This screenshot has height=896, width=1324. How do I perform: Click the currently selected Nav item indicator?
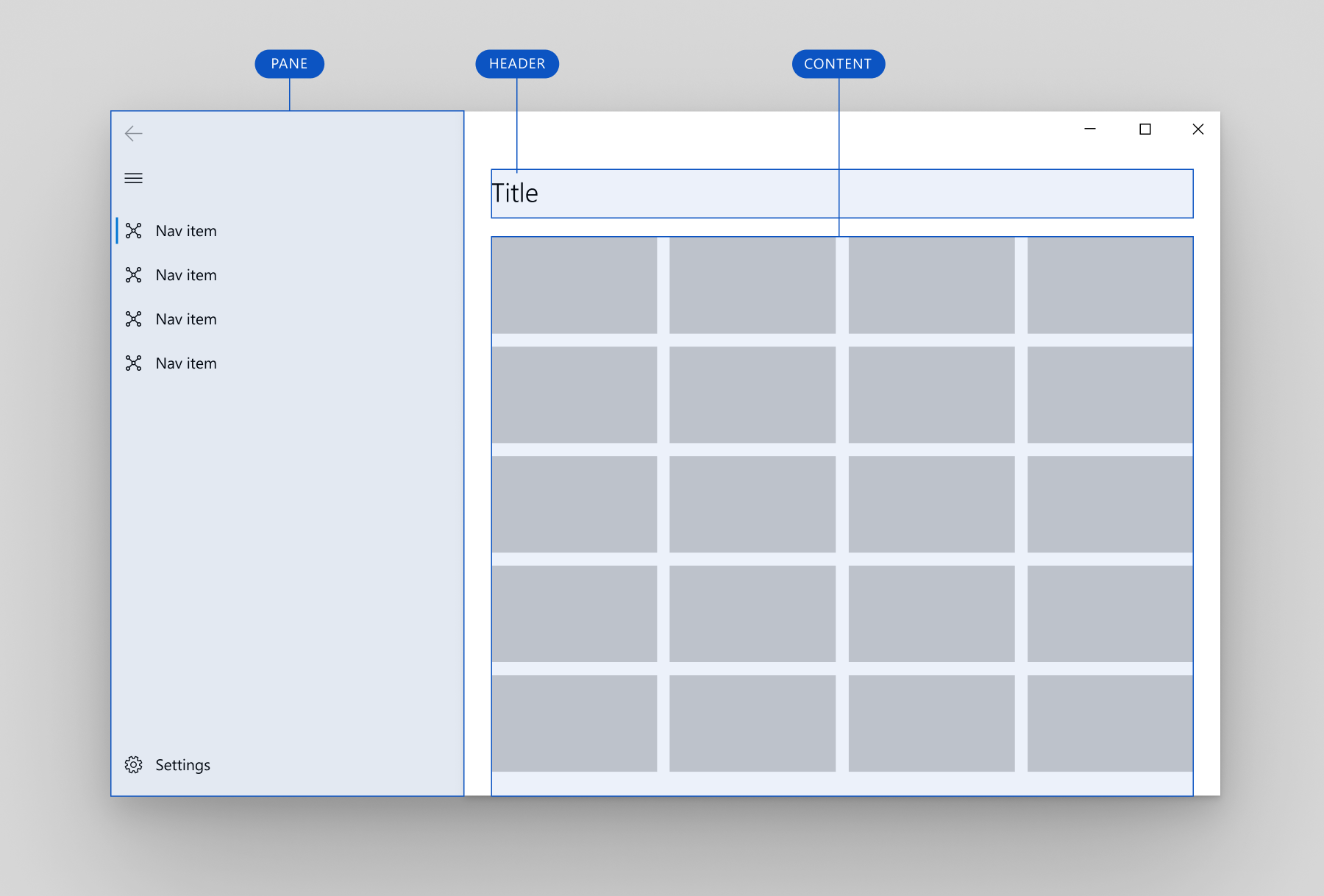tap(116, 230)
